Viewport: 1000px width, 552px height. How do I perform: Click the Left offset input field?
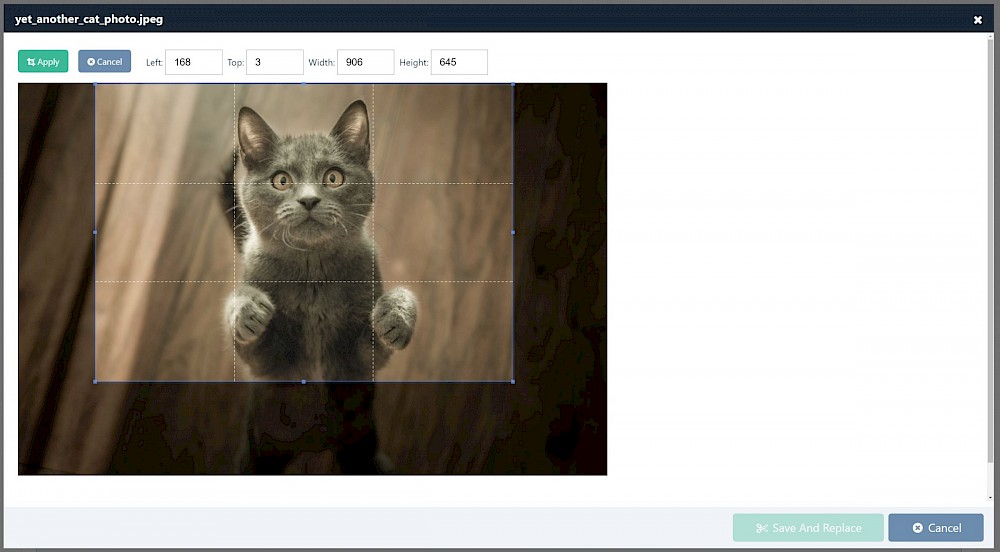(x=194, y=62)
